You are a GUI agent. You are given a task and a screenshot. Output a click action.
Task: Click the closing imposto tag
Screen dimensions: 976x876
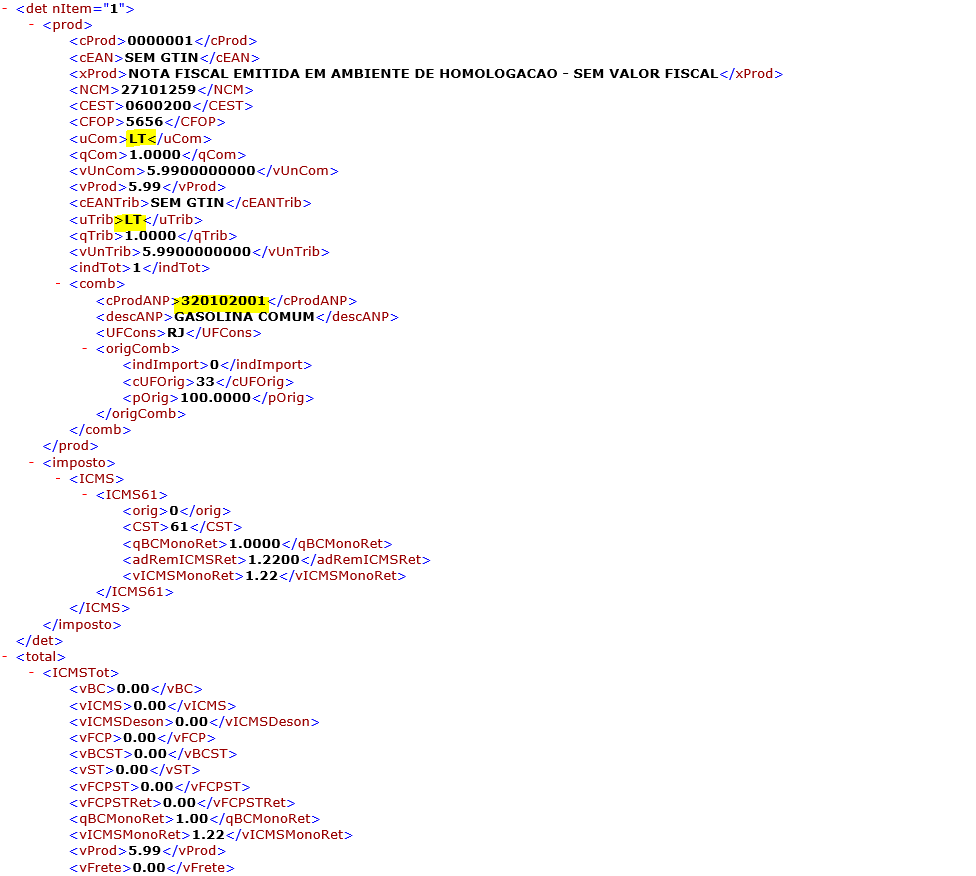82,625
